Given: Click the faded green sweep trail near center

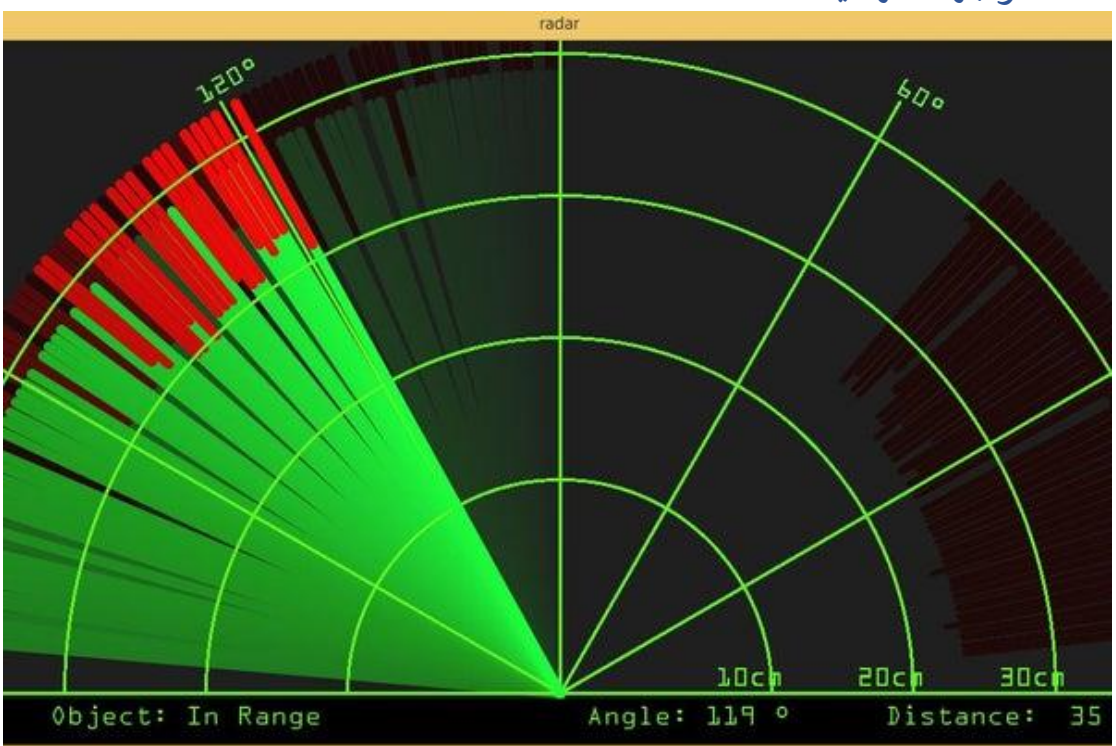Looking at the screenshot, I should pyautogui.click(x=450, y=300).
